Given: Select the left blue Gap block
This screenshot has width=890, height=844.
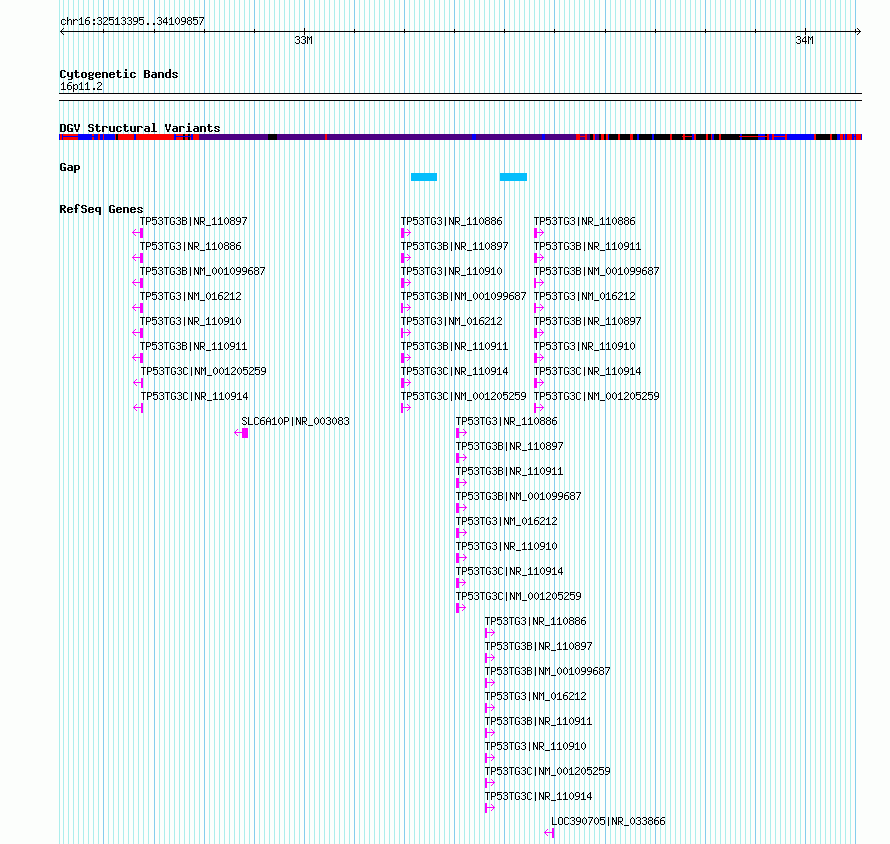Looking at the screenshot, I should click(x=424, y=177).
